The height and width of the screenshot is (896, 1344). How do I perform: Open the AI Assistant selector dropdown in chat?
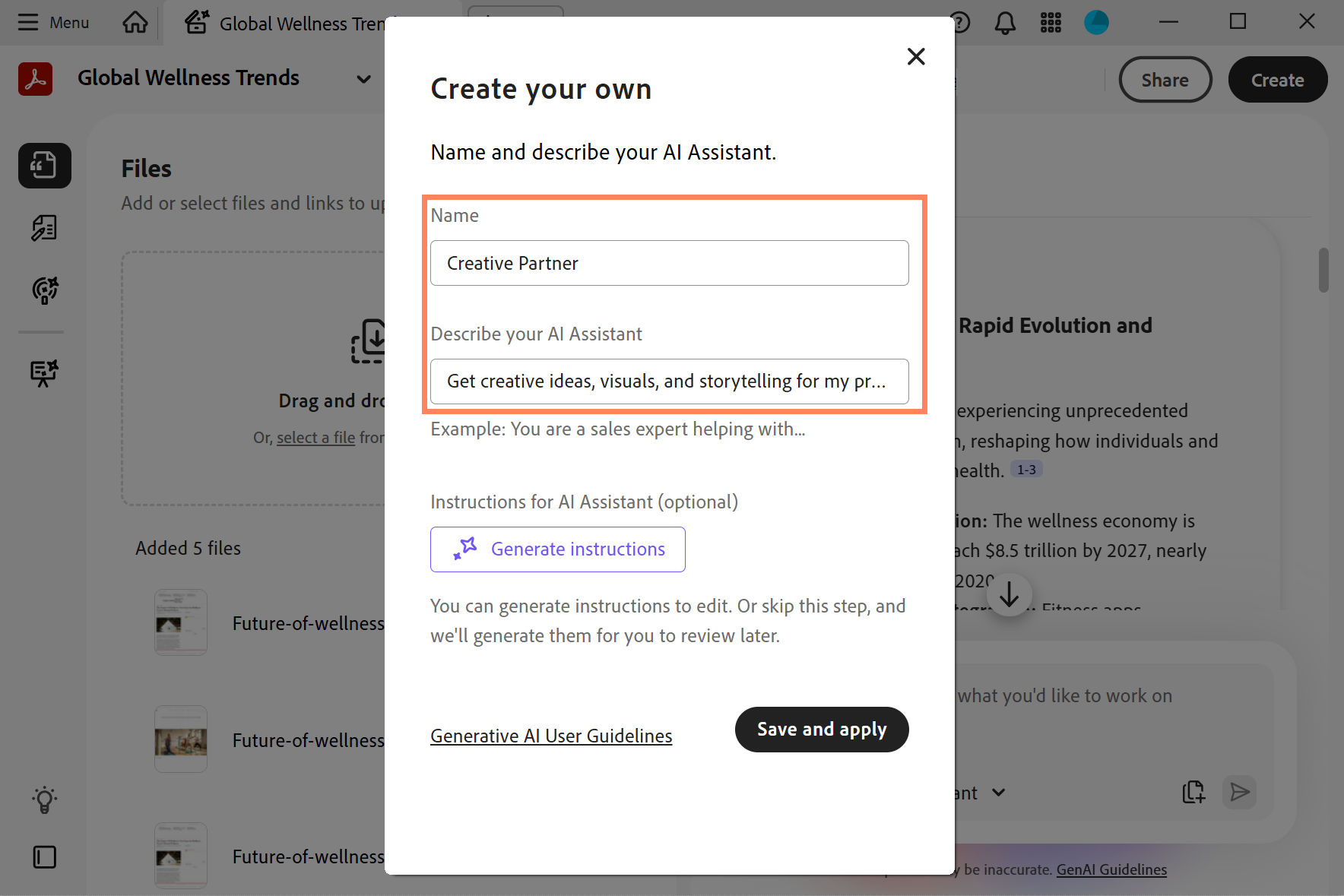(999, 793)
